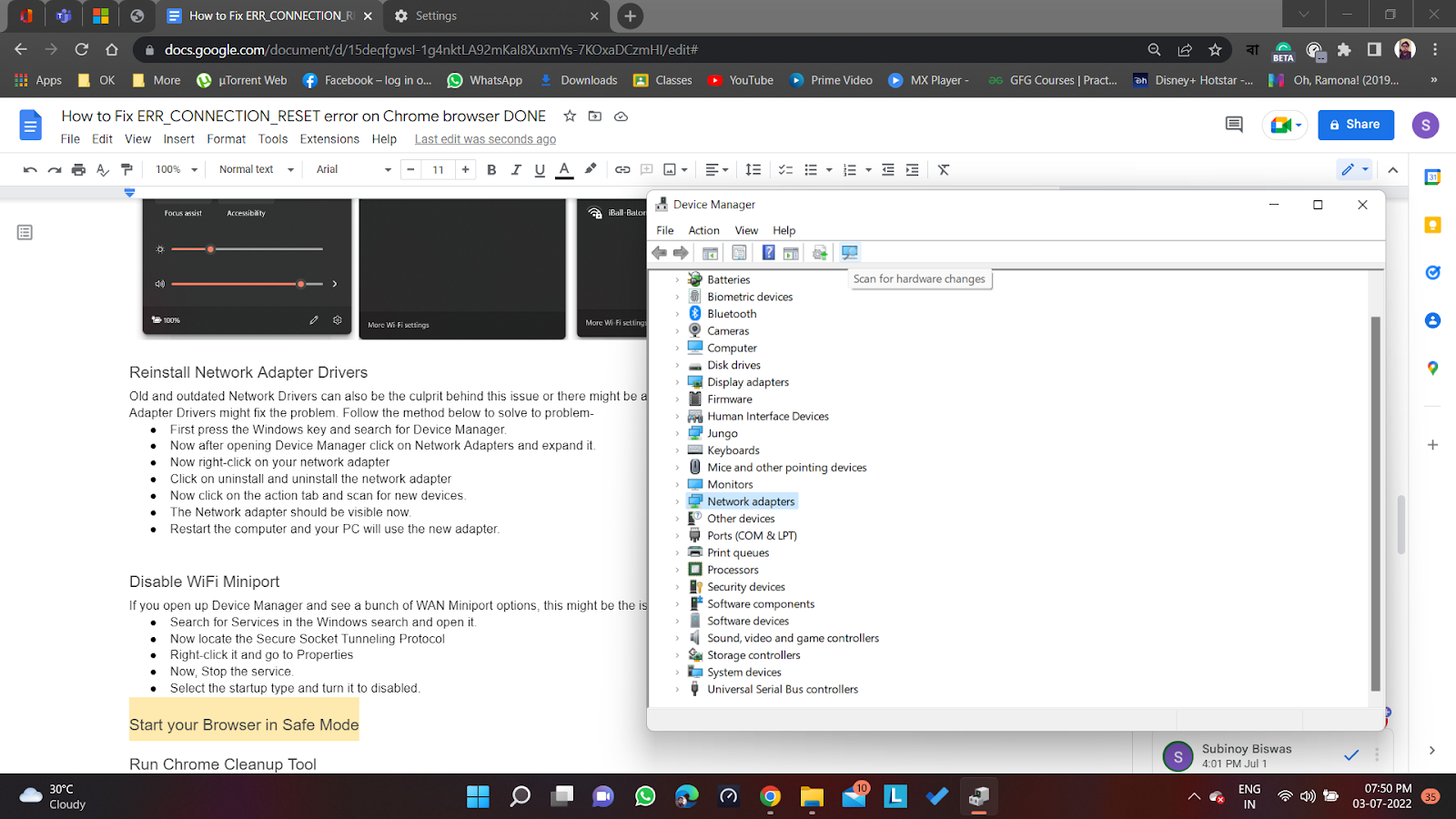Click the Bold formatting icon

(491, 169)
